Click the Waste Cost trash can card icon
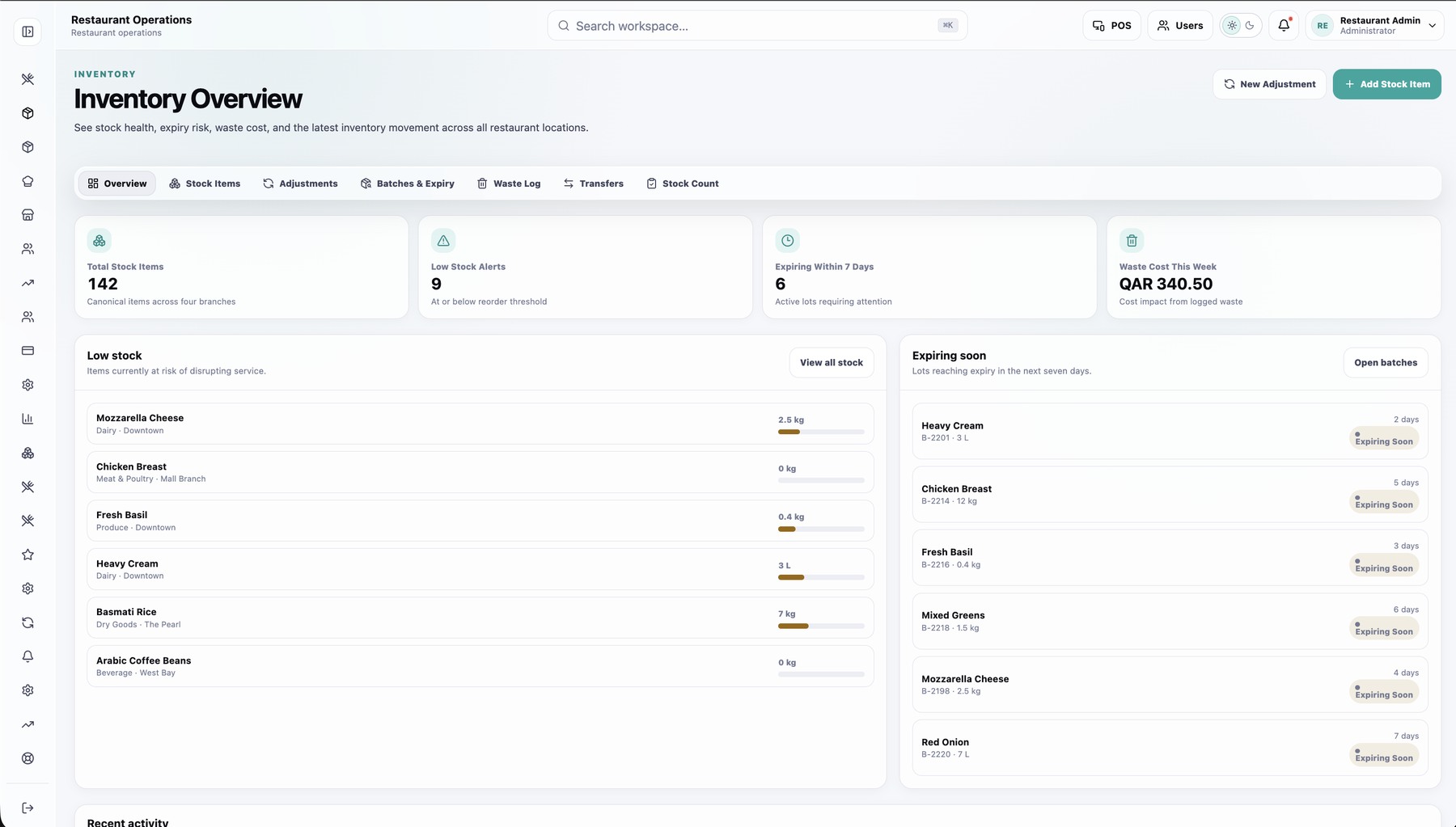This screenshot has height=827, width=1456. click(x=1132, y=240)
